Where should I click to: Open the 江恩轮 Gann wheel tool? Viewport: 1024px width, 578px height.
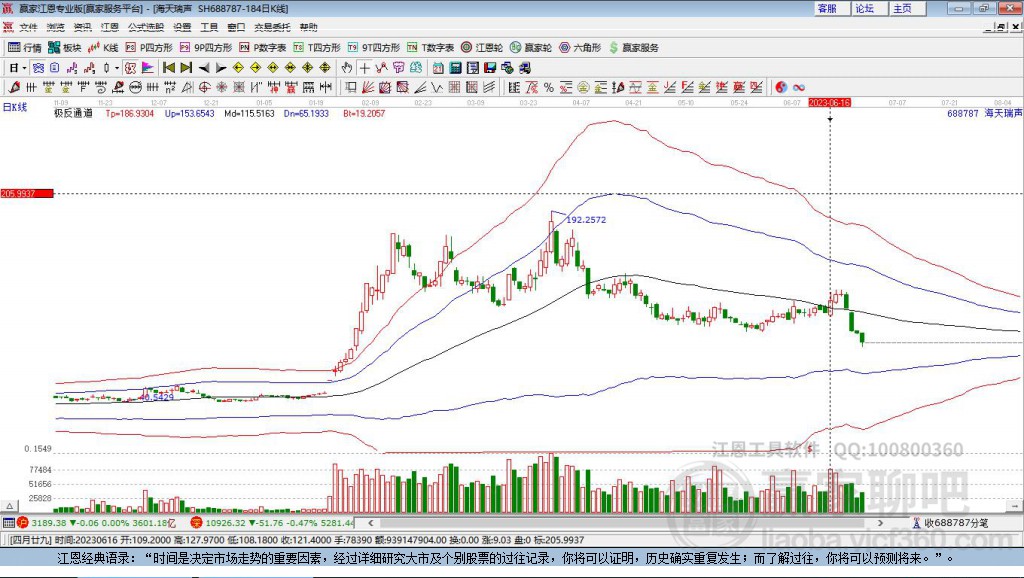482,48
